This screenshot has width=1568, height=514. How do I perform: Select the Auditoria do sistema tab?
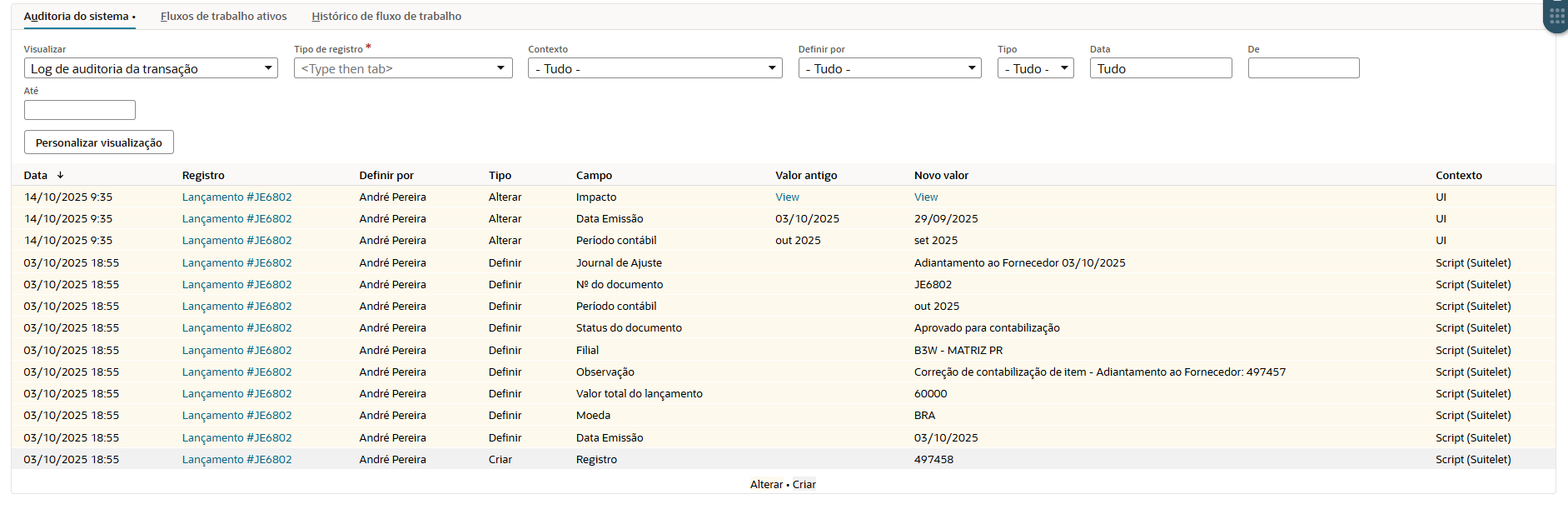pyautogui.click(x=77, y=17)
